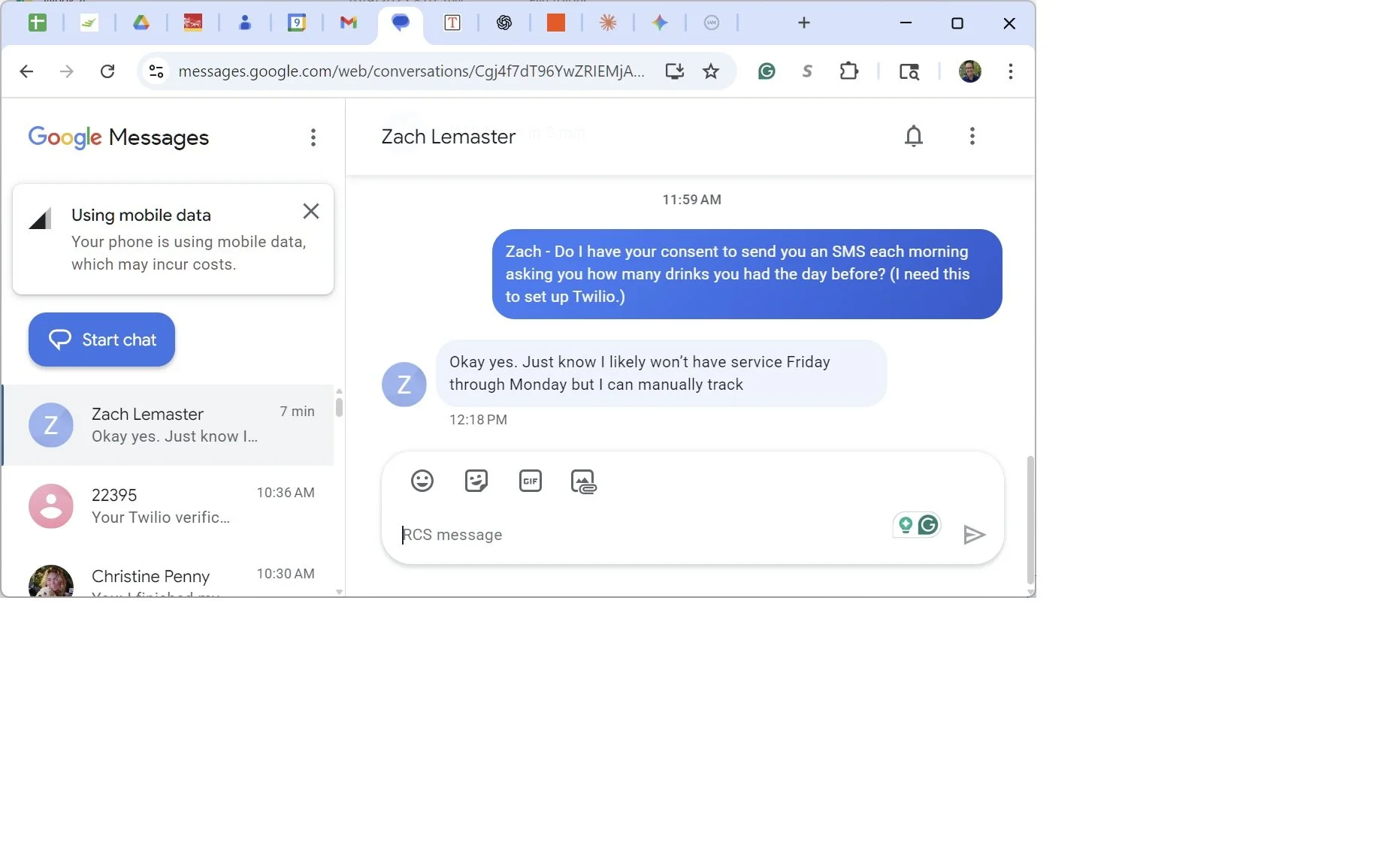Click the sent consent message bubble
1400x854 pixels.
click(x=747, y=274)
